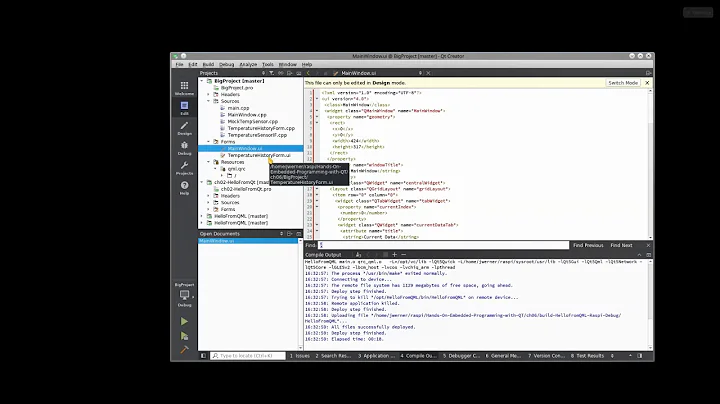Close the Open Documents panel
Screen dimensions: 720x404
click(298, 234)
